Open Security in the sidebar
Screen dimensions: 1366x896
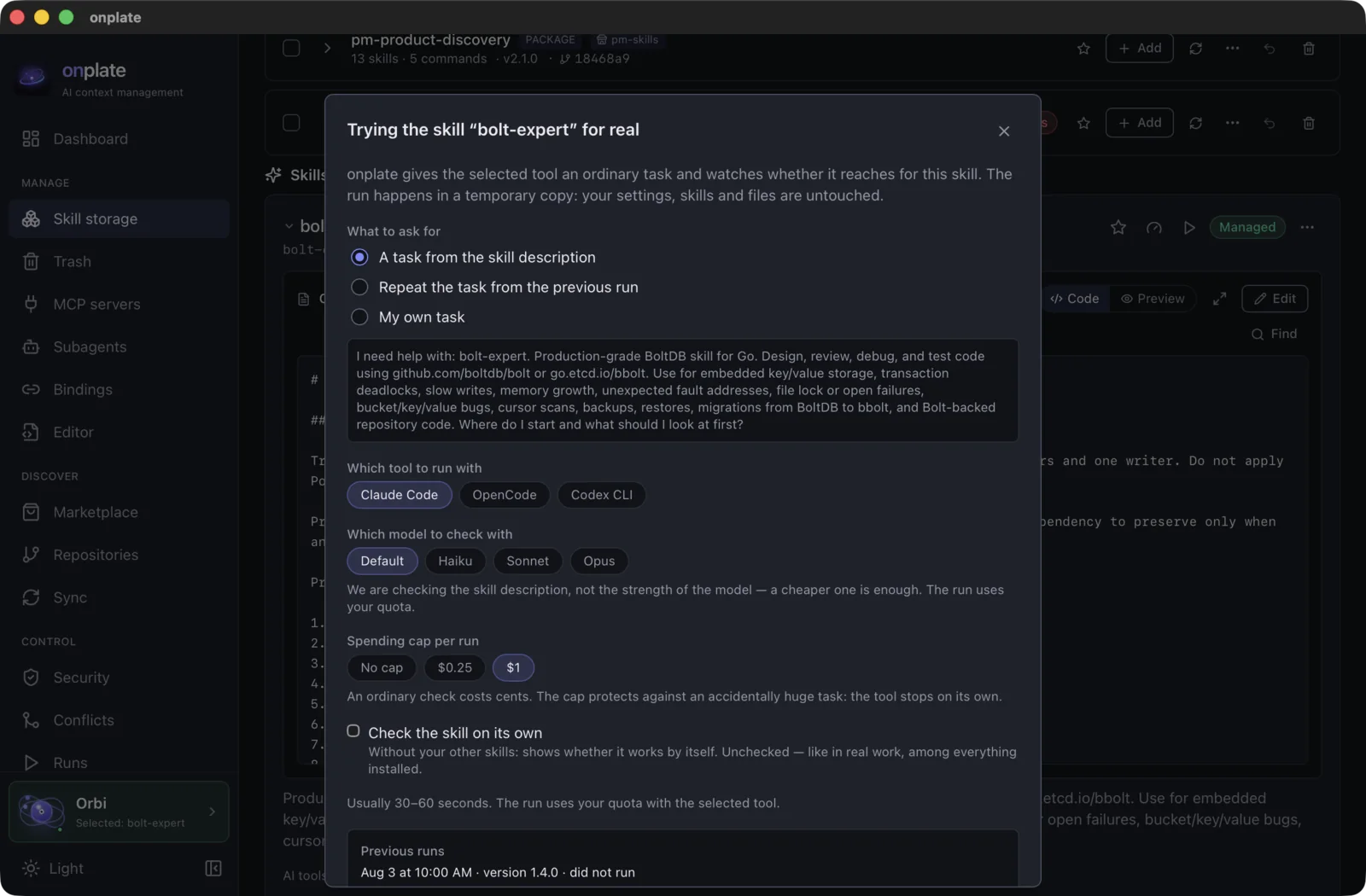point(119,678)
